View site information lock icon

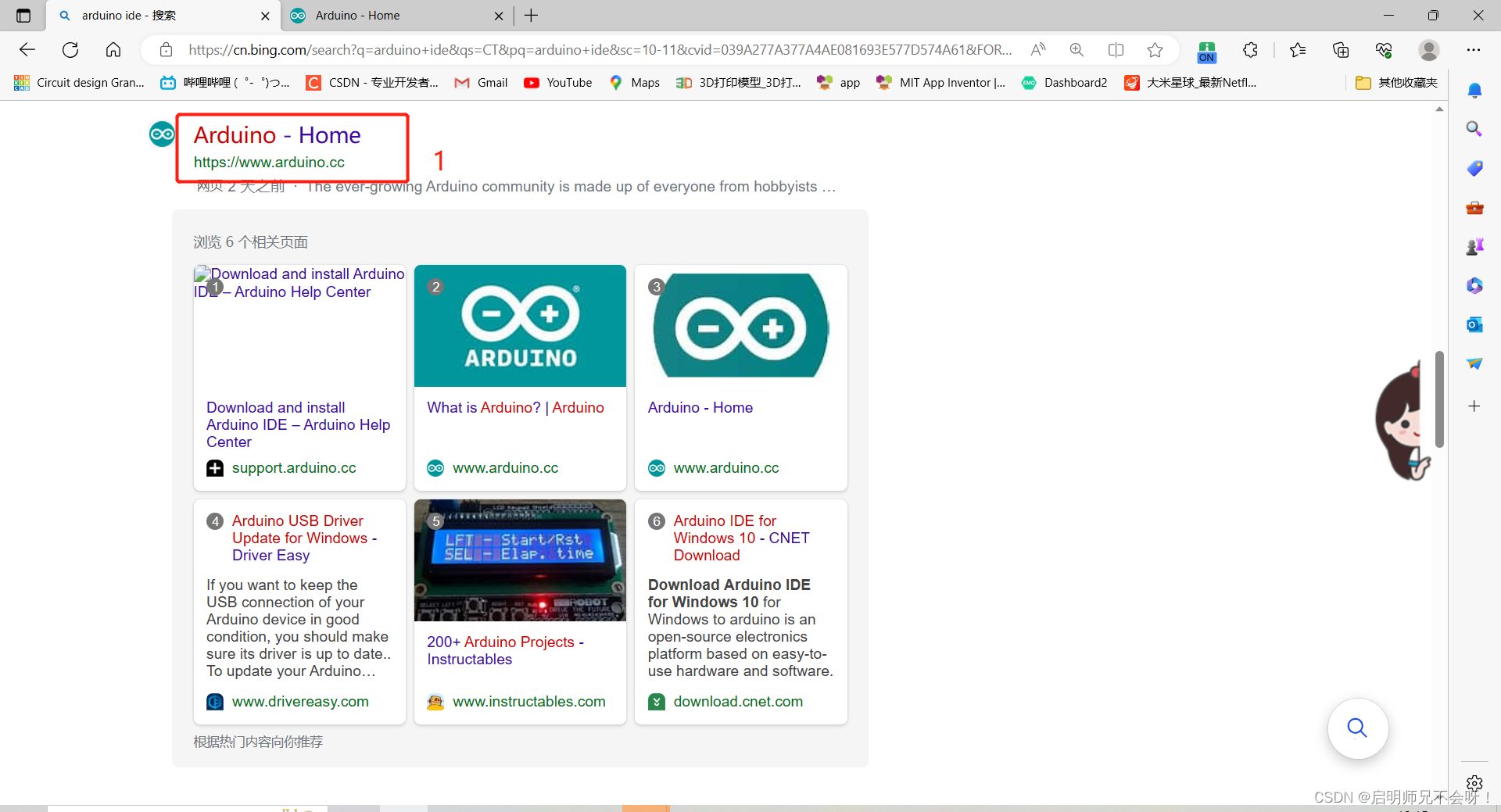(x=166, y=50)
